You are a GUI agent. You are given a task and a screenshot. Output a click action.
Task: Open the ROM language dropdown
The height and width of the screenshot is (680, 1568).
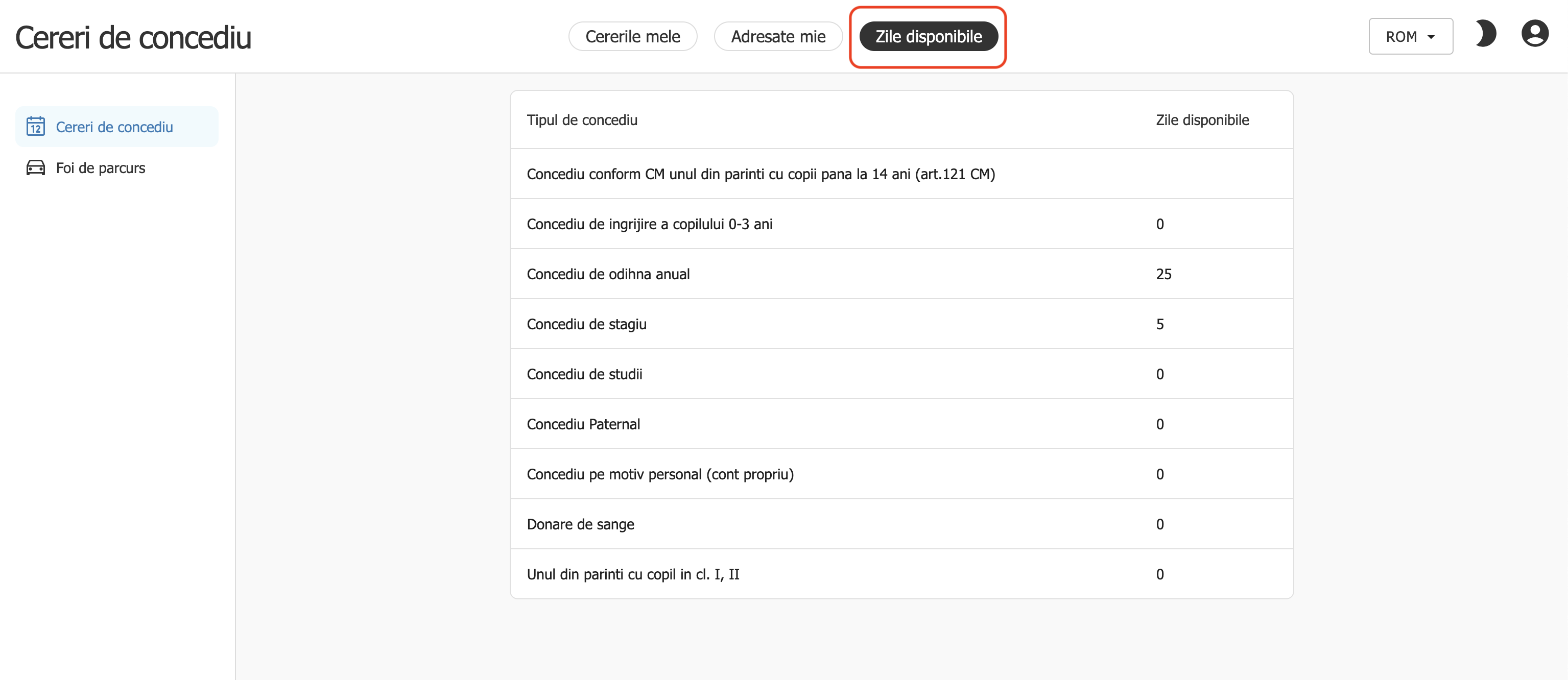tap(1409, 36)
